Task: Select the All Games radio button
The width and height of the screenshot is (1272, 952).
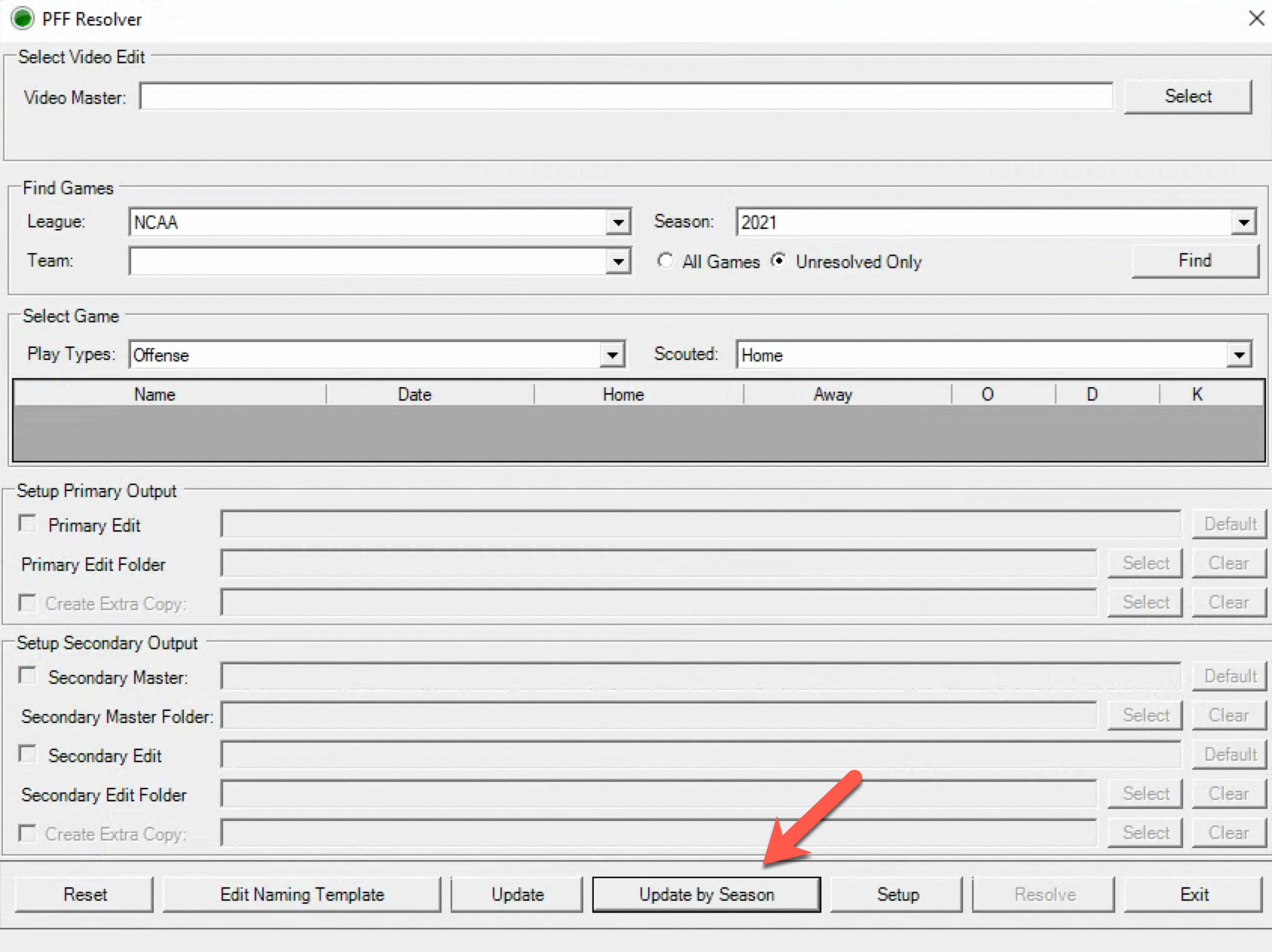Action: pyautogui.click(x=665, y=261)
